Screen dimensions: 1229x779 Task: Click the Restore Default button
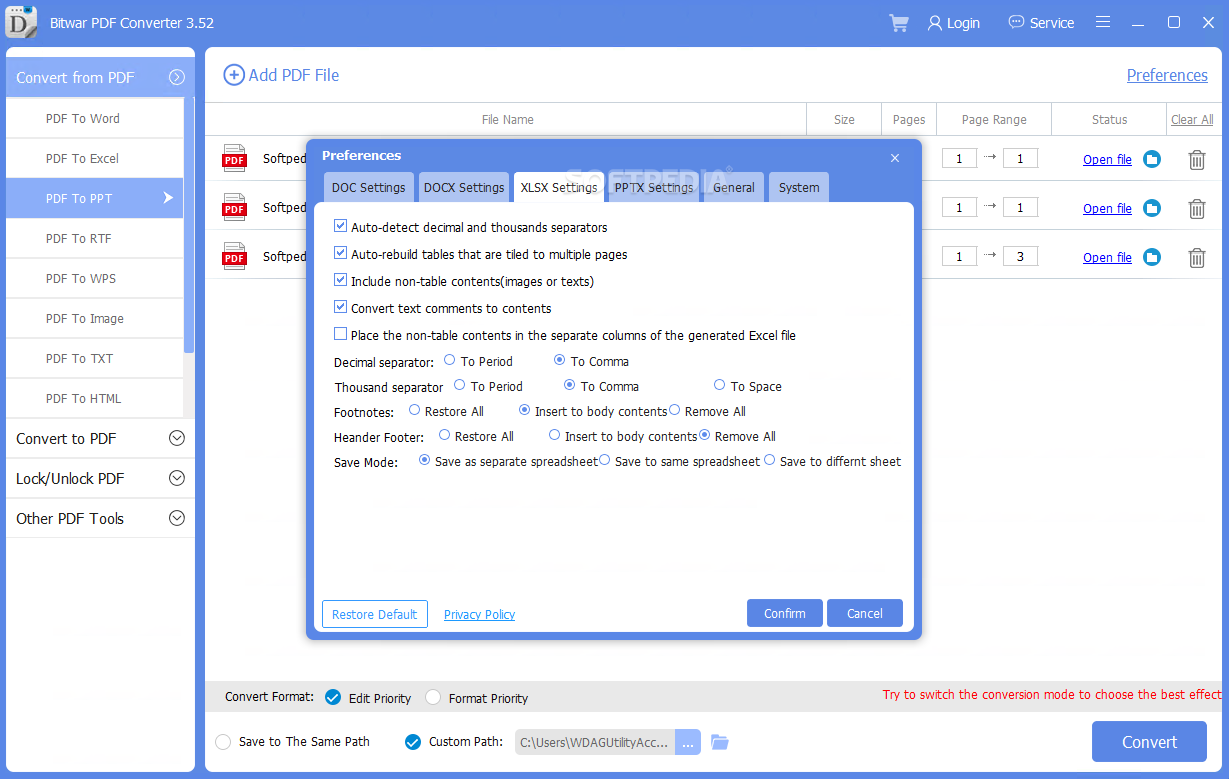click(x=375, y=614)
